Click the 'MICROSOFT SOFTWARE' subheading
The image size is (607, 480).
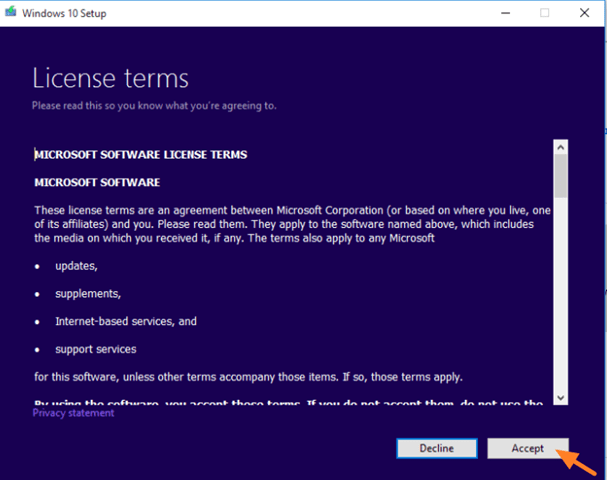click(97, 182)
